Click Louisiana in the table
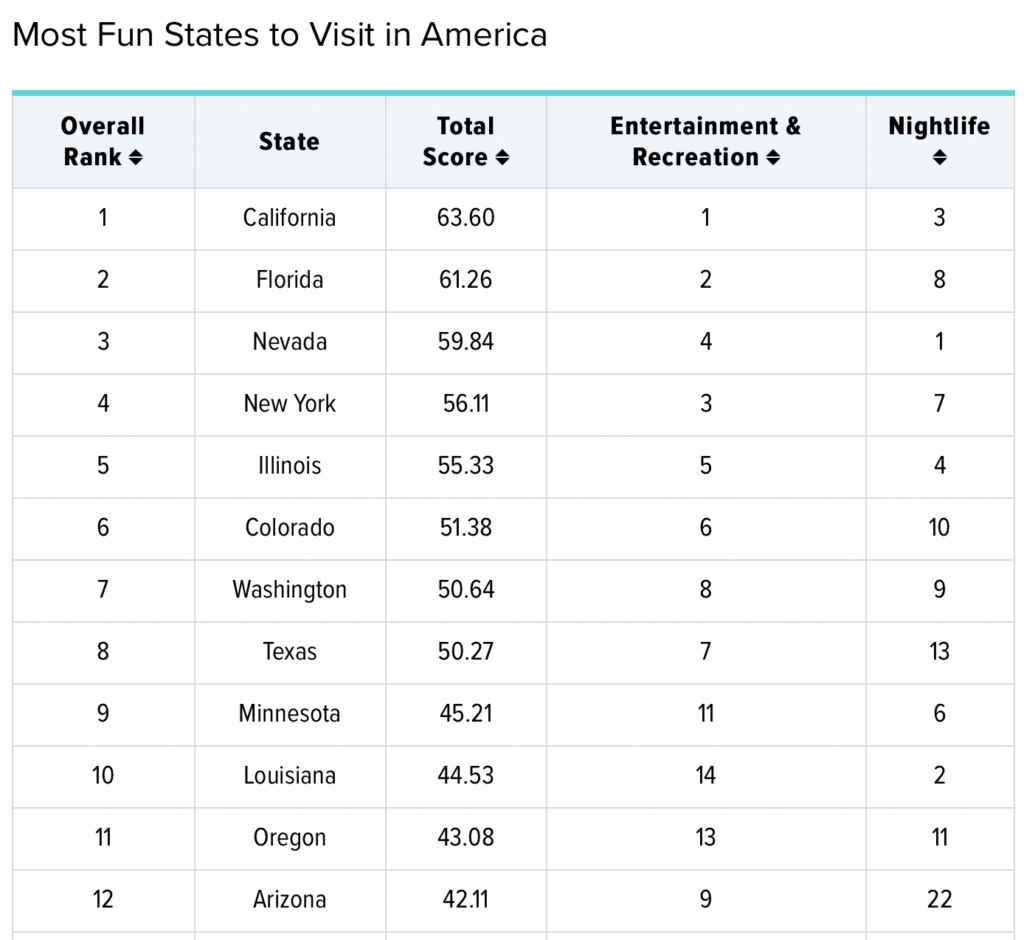The image size is (1024, 940). (x=289, y=776)
